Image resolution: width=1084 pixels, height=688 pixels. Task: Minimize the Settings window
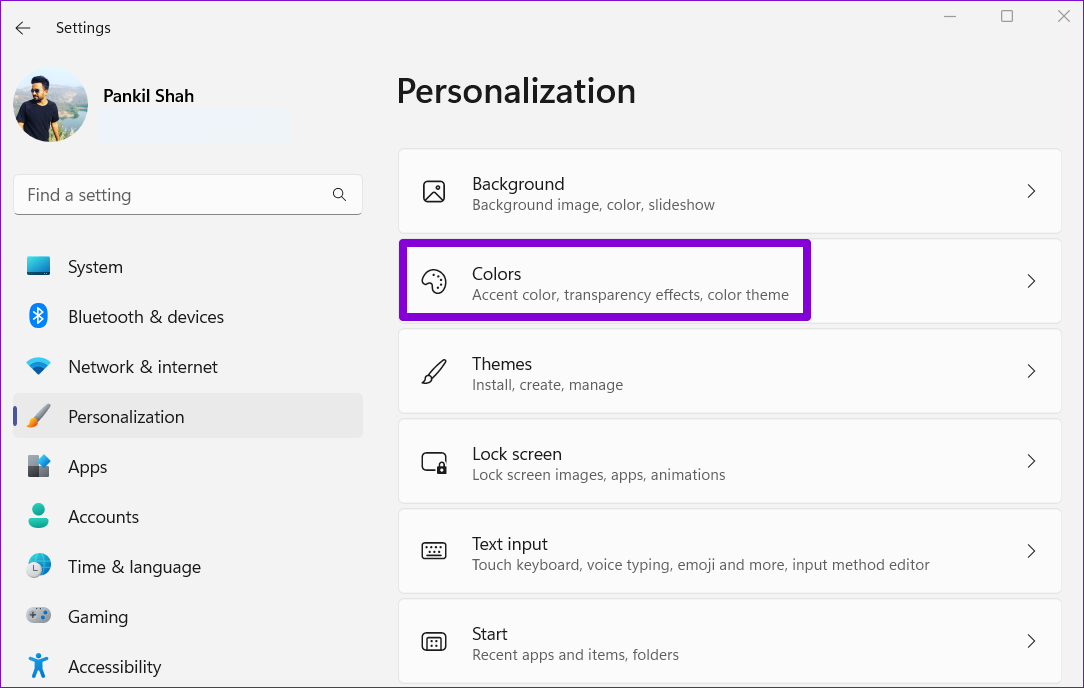pos(950,16)
